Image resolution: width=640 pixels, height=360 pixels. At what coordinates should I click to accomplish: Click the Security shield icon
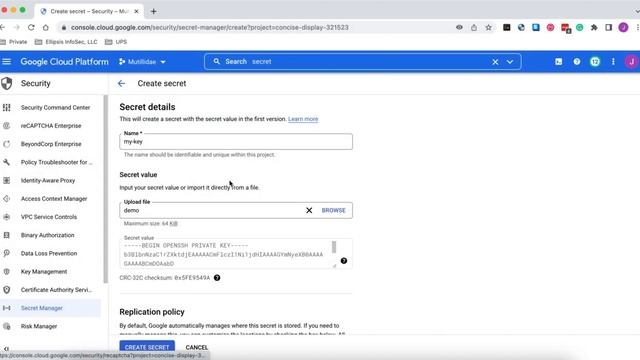7,83
